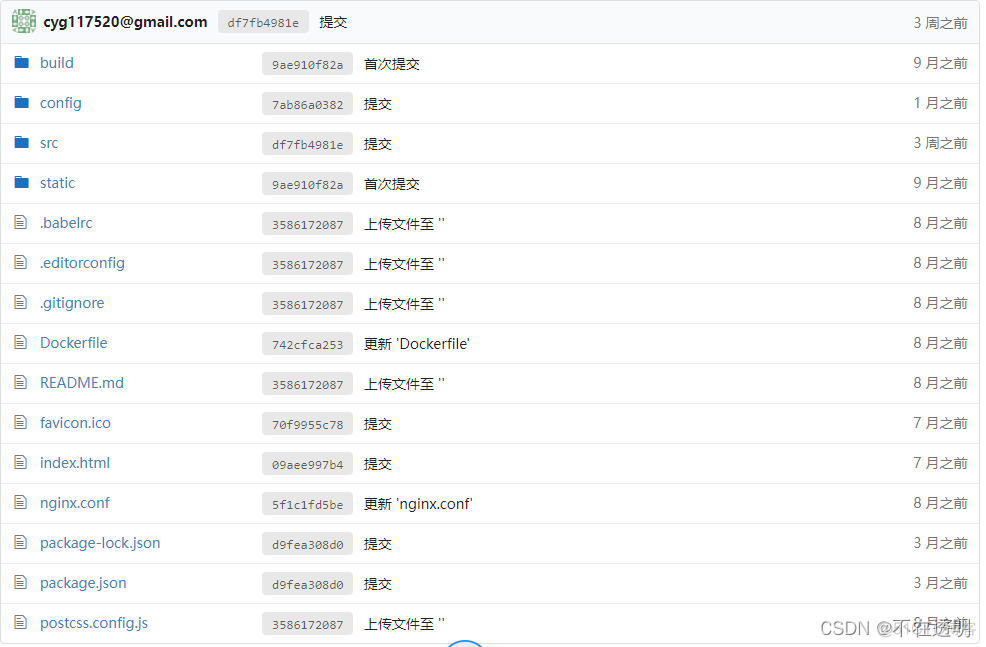The image size is (986, 647).
Task: Open the cyg117520@gmail.com author profile link
Action: (125, 22)
